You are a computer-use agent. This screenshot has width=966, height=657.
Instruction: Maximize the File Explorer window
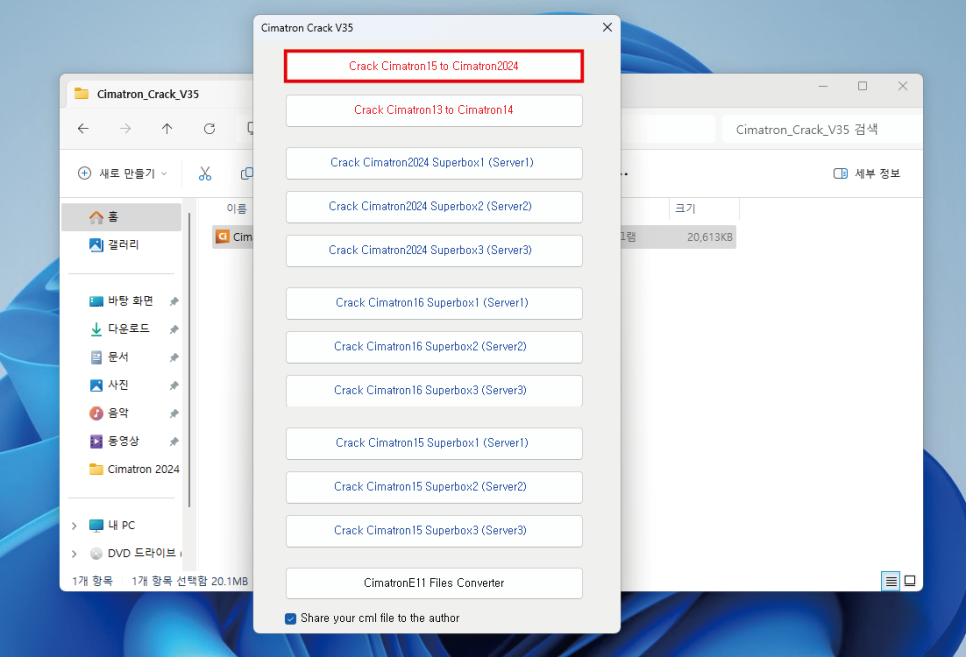pos(862,86)
